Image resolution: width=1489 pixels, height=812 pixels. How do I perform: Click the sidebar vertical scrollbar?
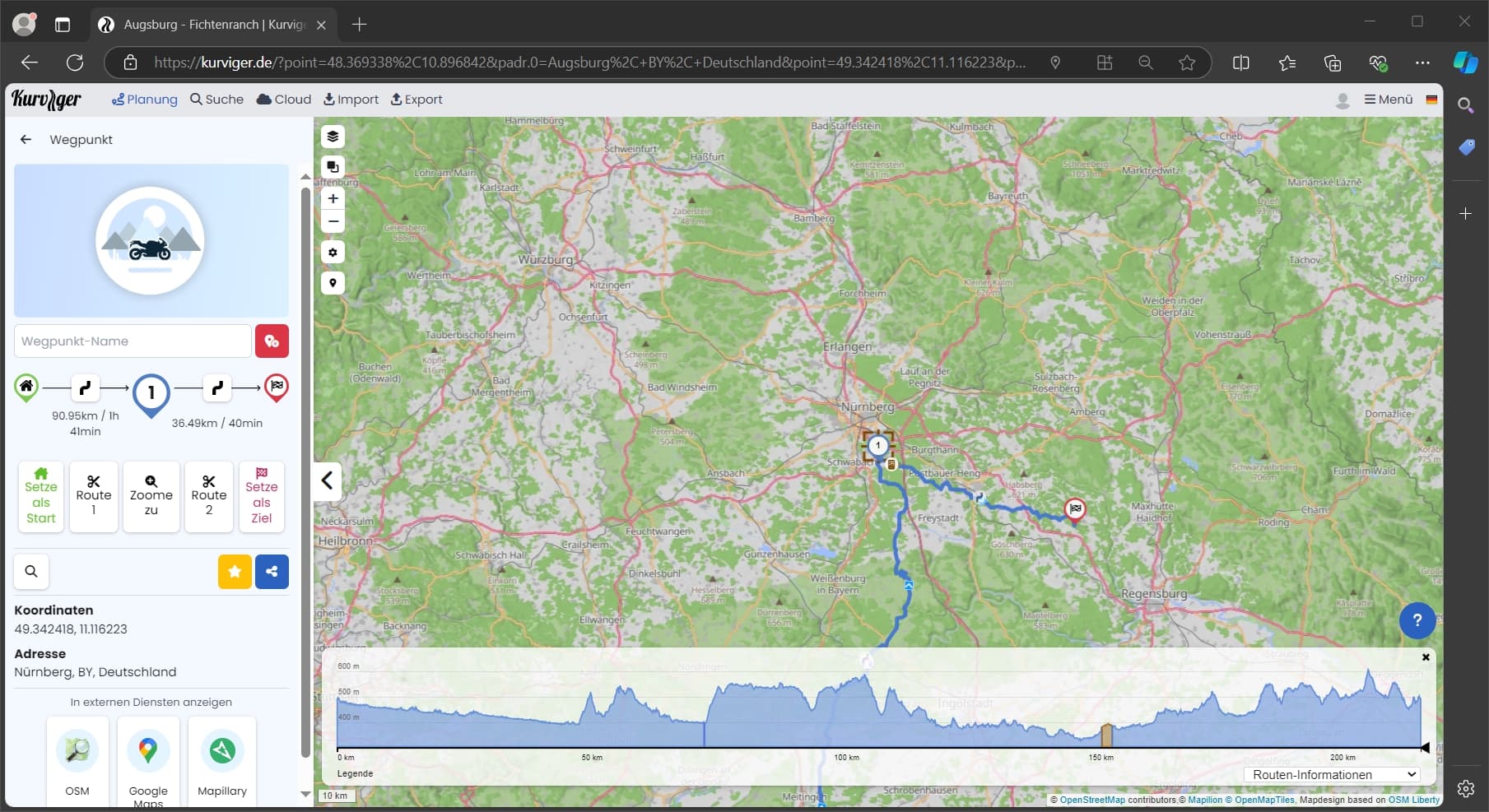click(305, 471)
